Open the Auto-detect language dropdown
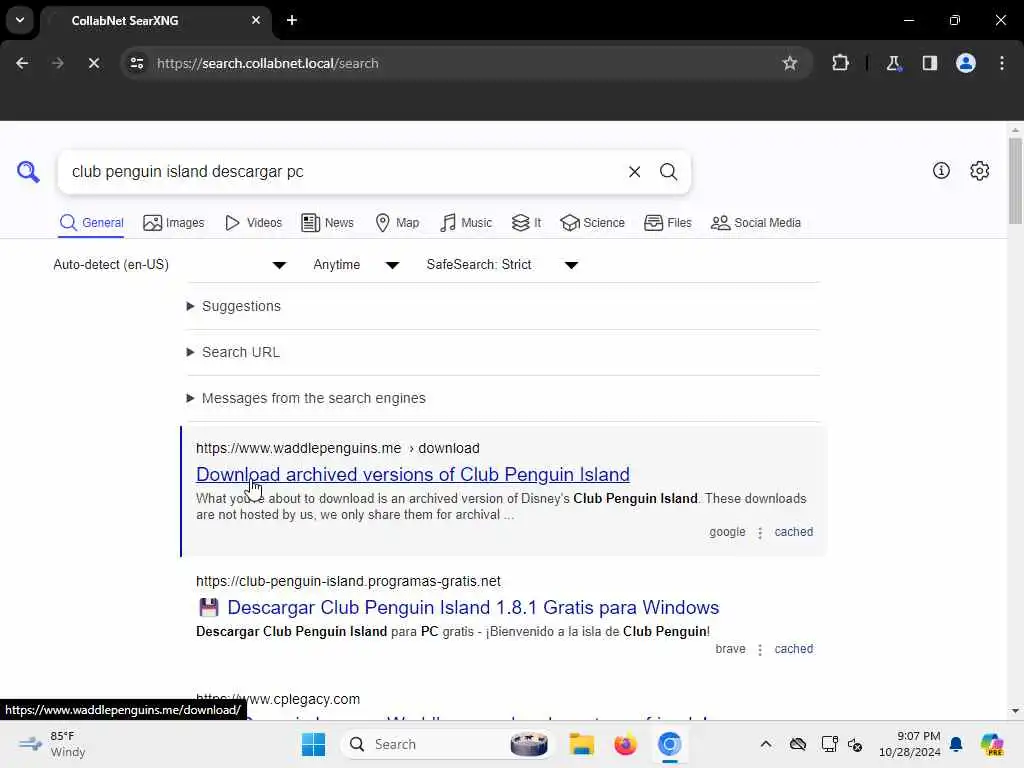The height and width of the screenshot is (768, 1024). coord(170,264)
